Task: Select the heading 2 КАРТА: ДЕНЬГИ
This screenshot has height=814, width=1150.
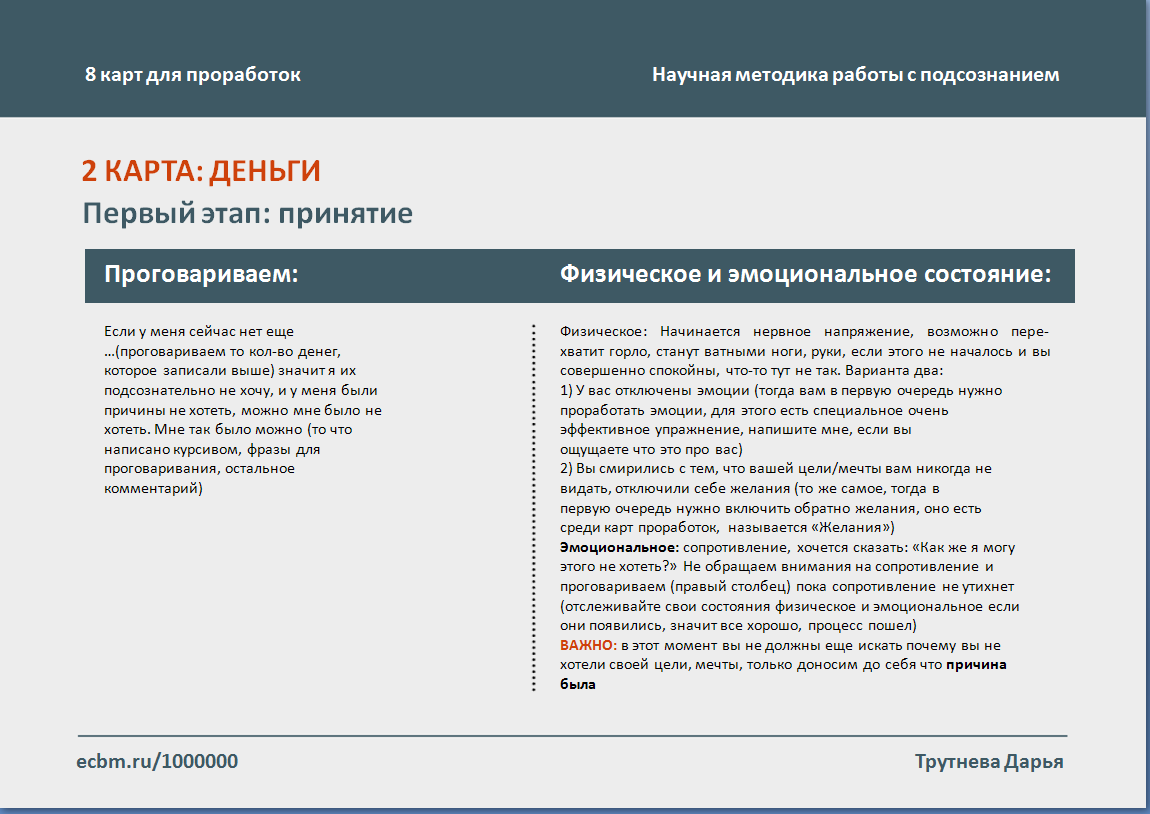Action: coord(201,171)
